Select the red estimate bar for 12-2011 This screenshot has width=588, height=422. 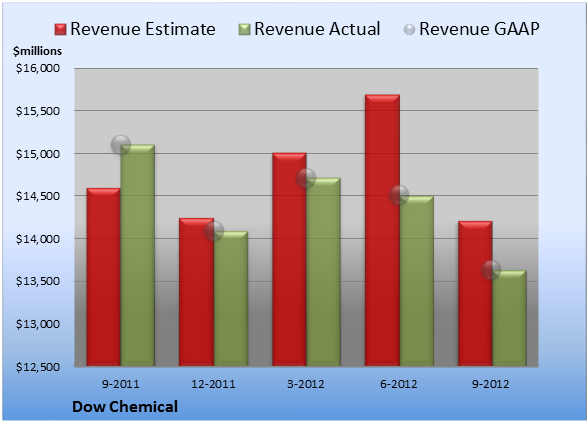[x=196, y=292]
